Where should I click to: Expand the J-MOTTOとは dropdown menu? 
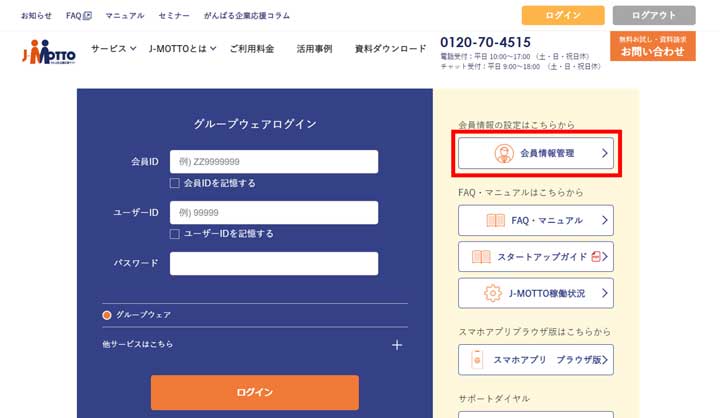(x=182, y=48)
